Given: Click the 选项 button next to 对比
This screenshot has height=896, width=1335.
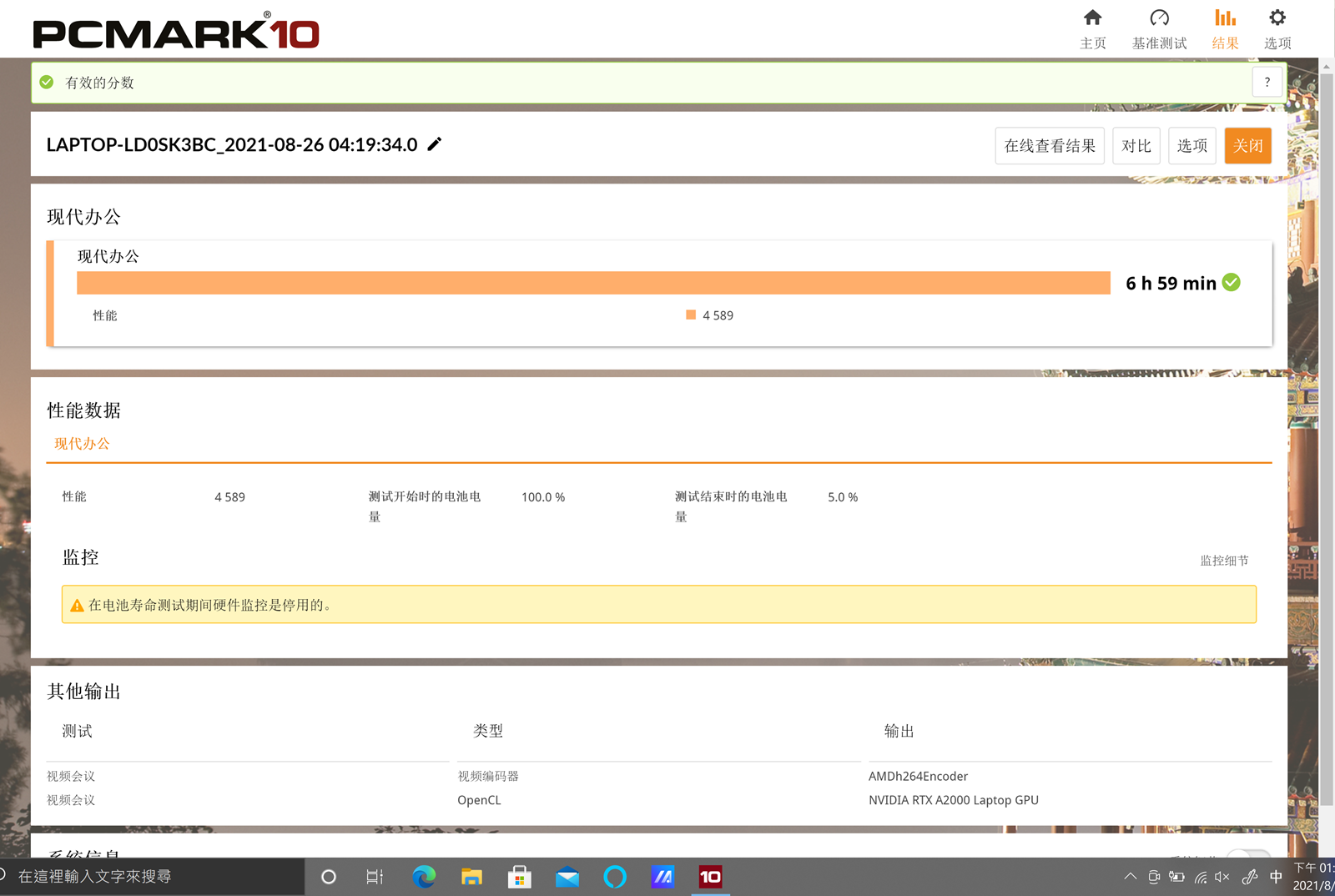Looking at the screenshot, I should (1191, 146).
